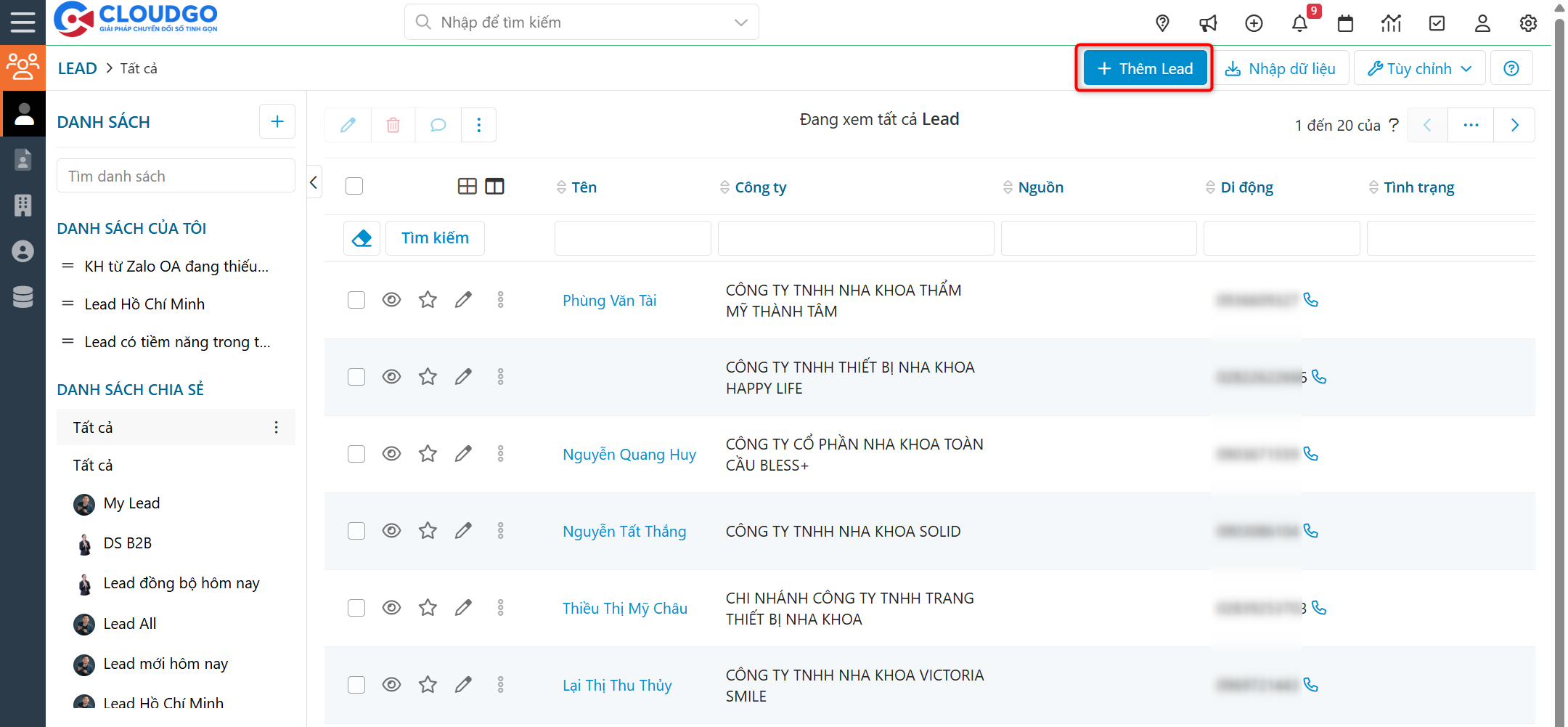The height and width of the screenshot is (727, 1568).
Task: Open the announcements megaphone icon
Action: [x=1208, y=24]
